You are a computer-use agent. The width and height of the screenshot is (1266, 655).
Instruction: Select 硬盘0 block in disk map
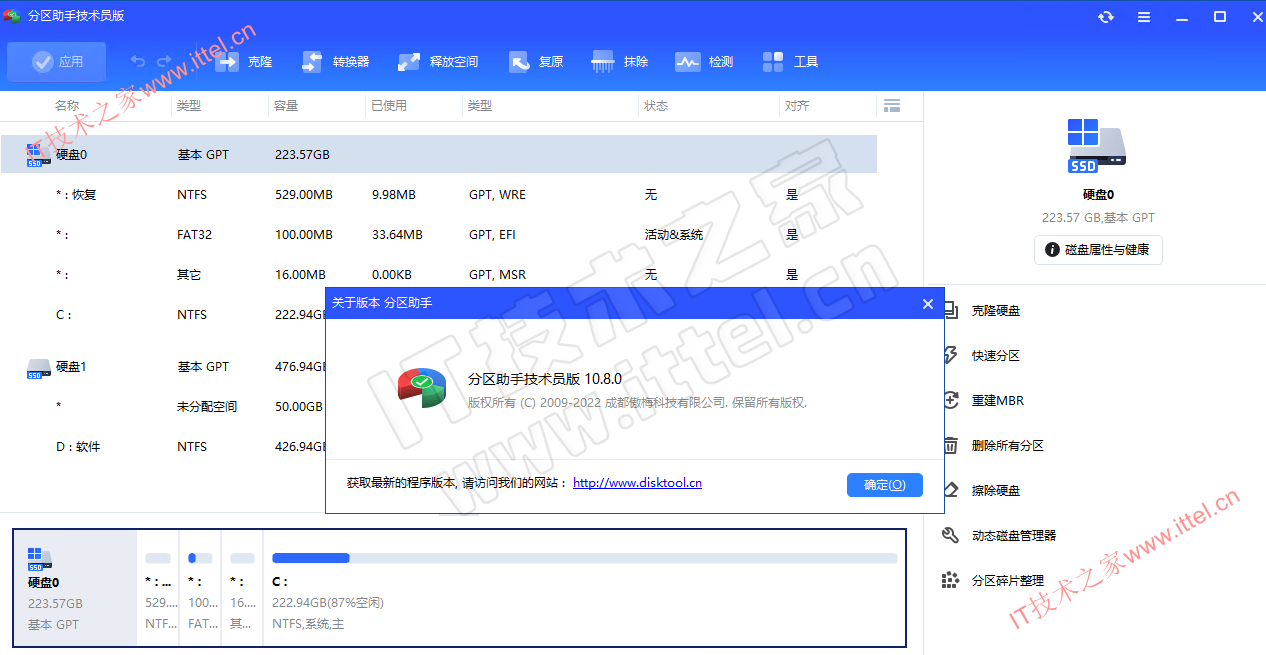75,587
